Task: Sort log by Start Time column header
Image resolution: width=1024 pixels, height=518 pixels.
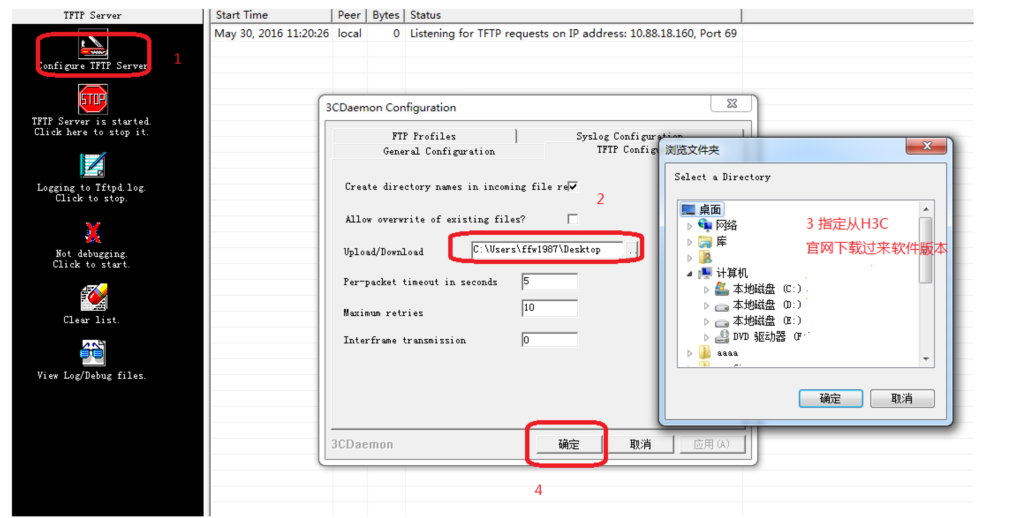Action: point(272,15)
